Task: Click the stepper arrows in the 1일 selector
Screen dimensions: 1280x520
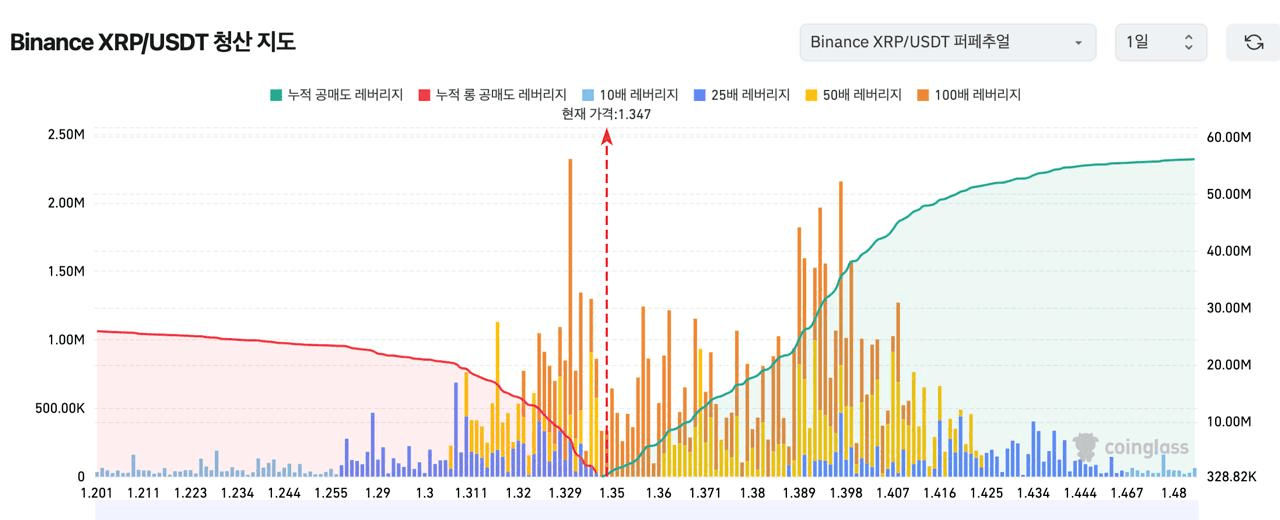Action: click(1188, 42)
